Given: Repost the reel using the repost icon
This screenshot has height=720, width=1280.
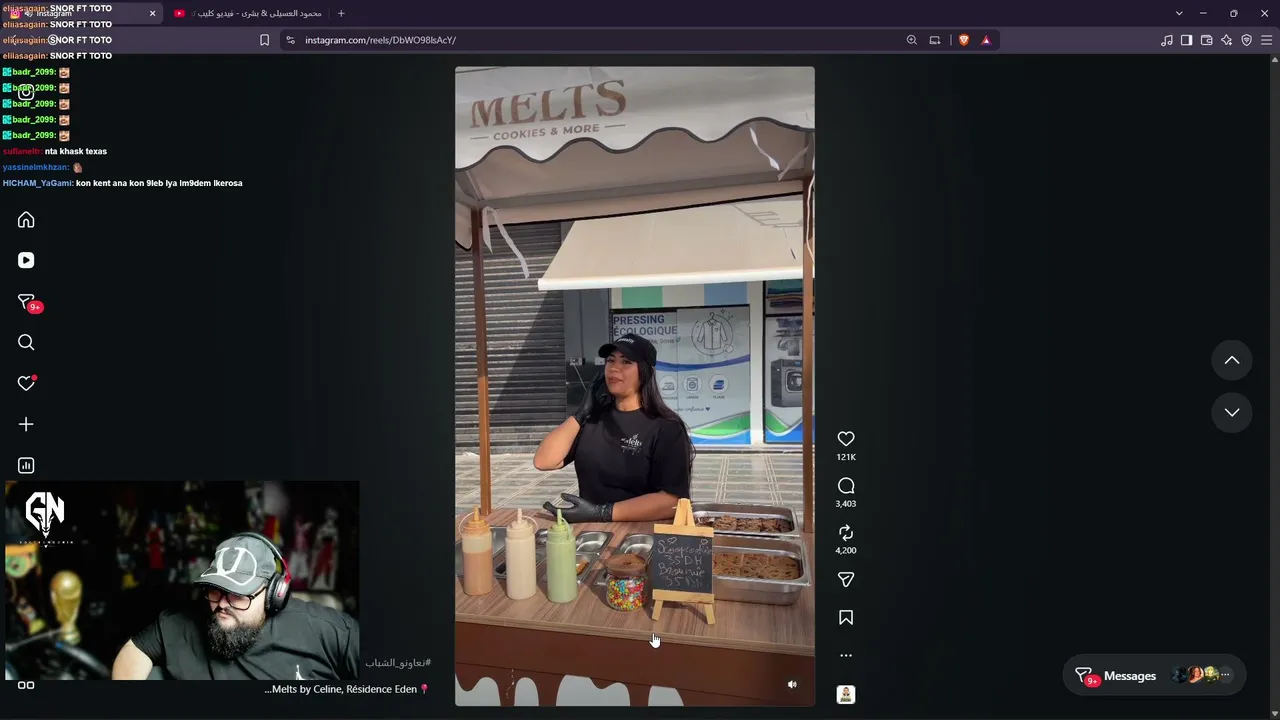Looking at the screenshot, I should click(x=846, y=533).
